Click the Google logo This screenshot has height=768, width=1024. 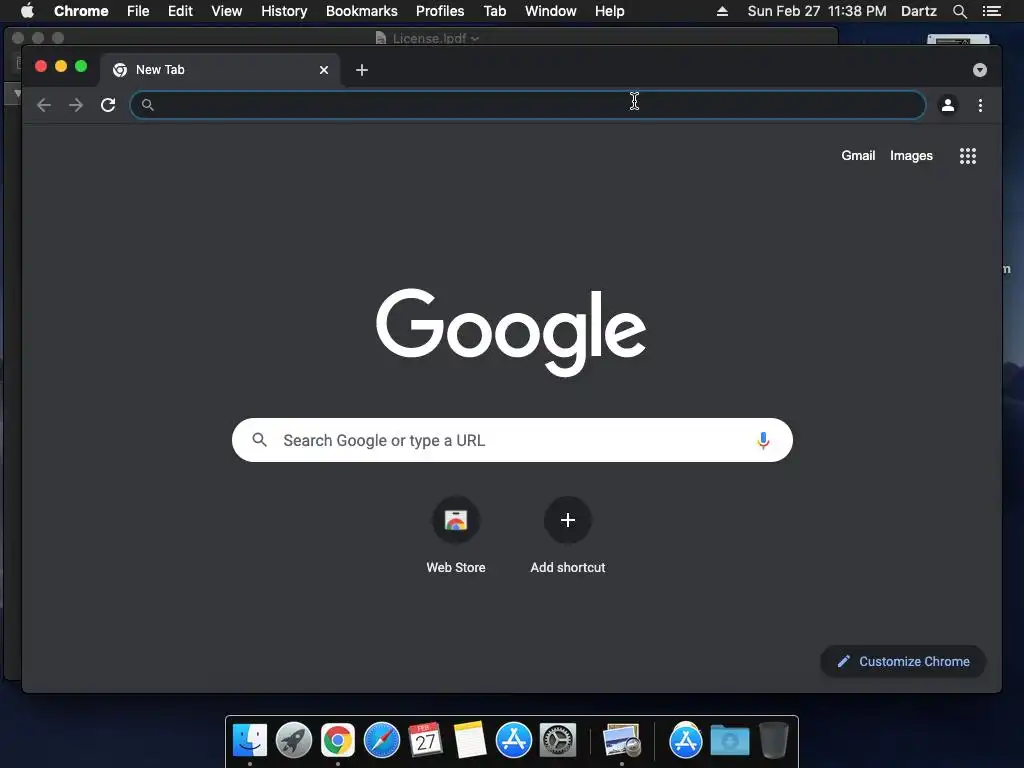(x=511, y=332)
